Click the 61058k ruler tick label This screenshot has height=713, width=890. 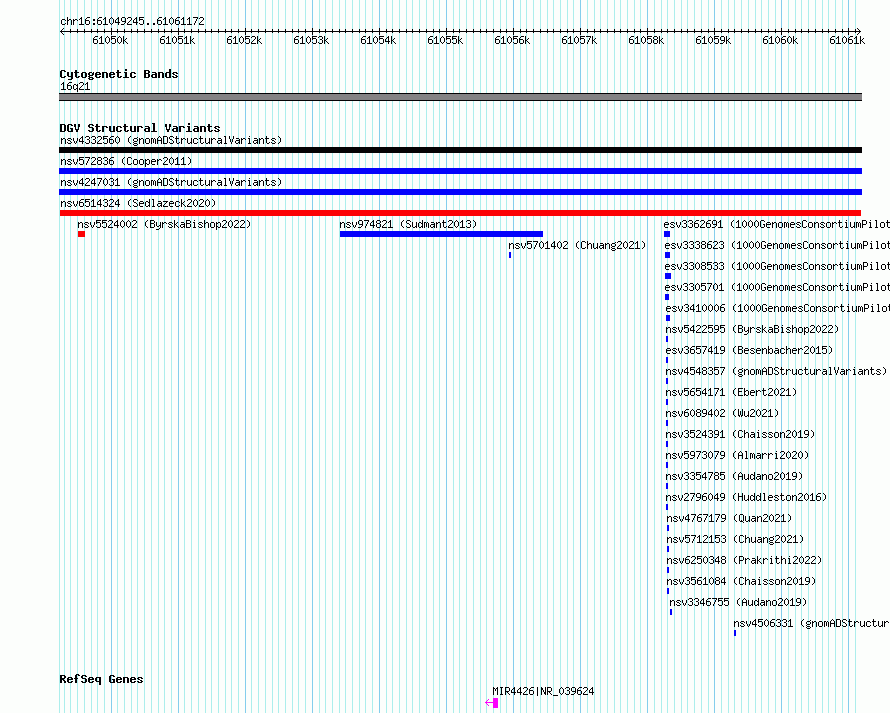pos(646,40)
